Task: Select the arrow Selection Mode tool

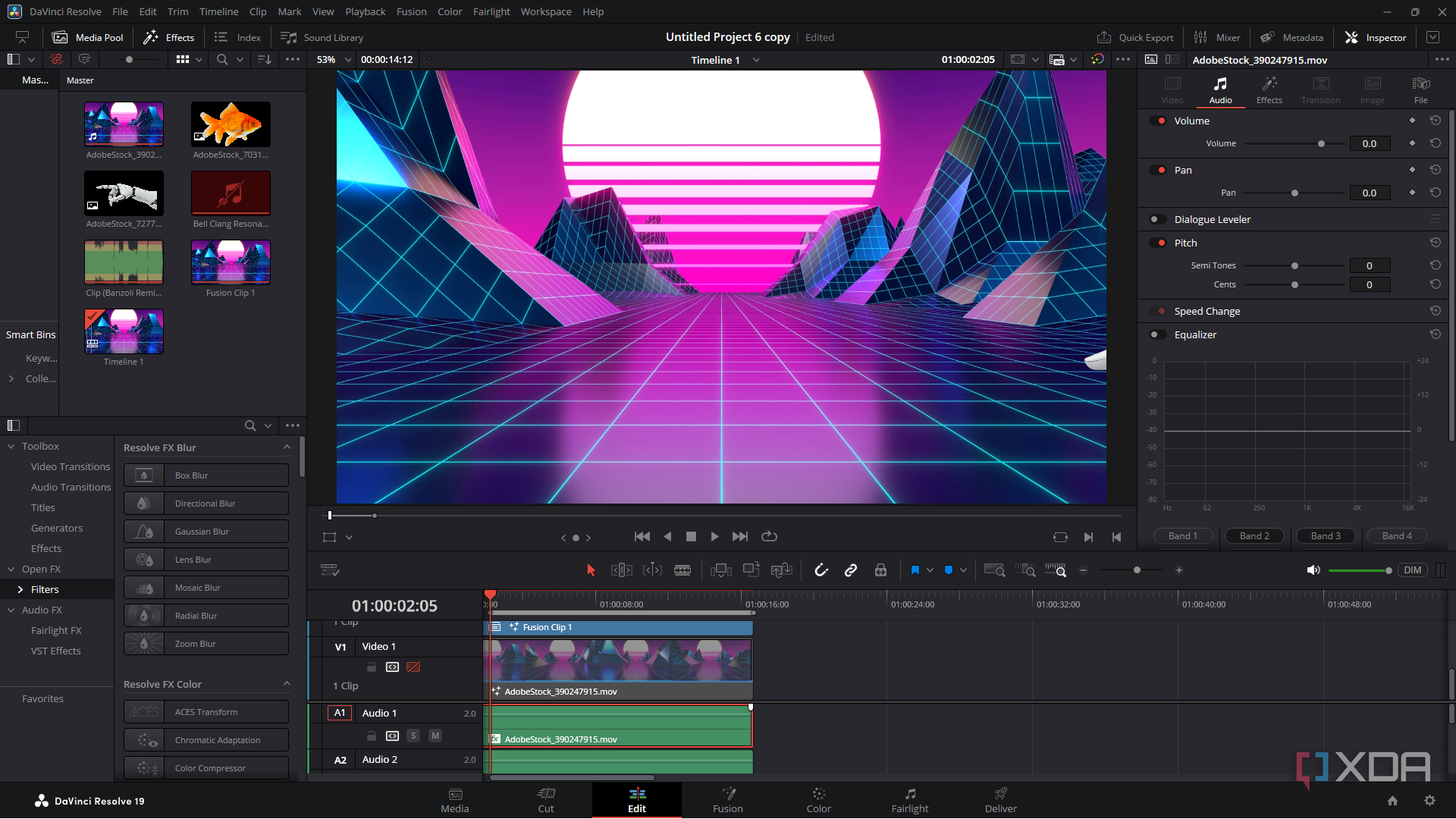Action: [x=591, y=570]
